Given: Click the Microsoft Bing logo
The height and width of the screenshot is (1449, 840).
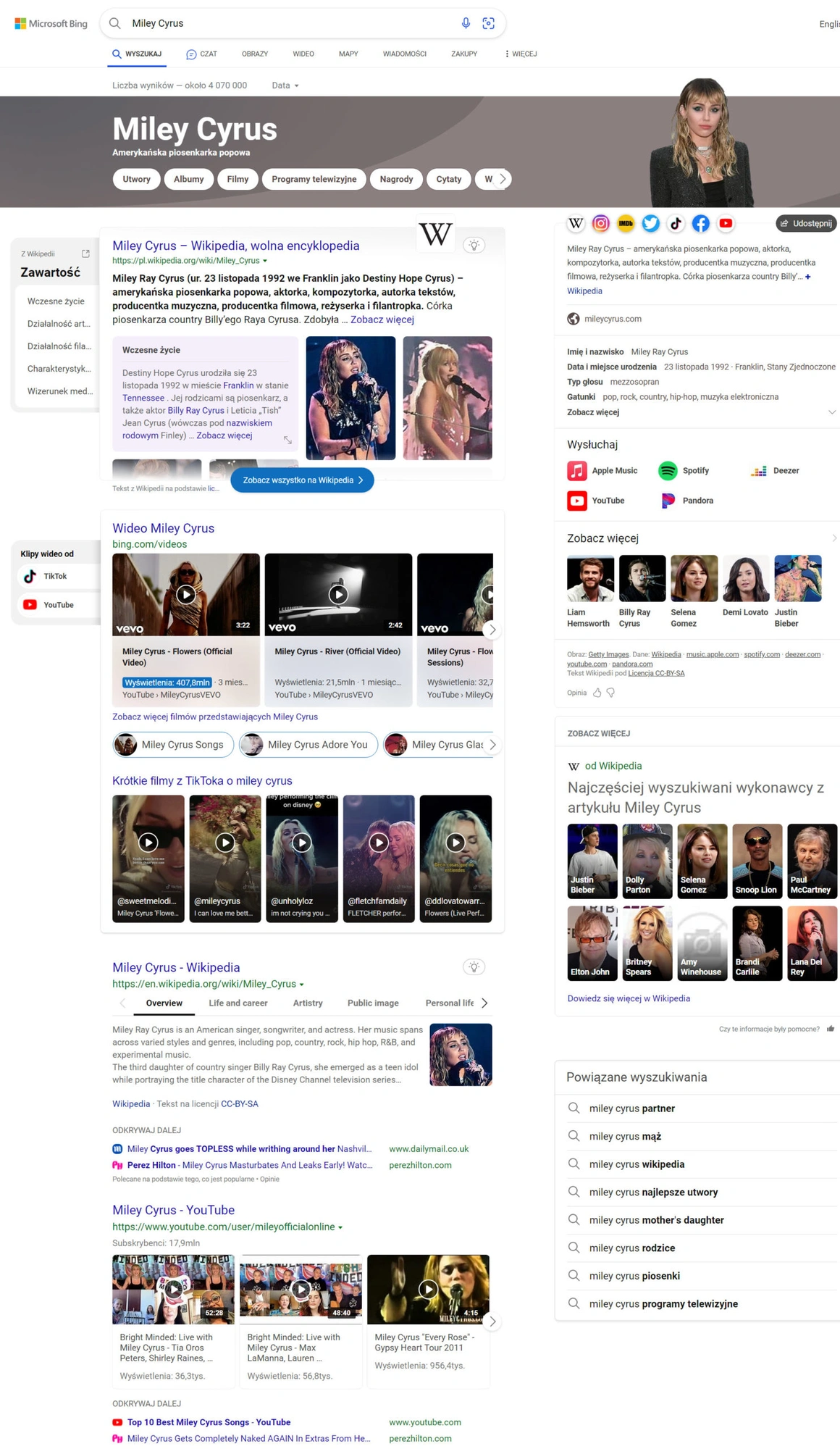Looking at the screenshot, I should [51, 23].
